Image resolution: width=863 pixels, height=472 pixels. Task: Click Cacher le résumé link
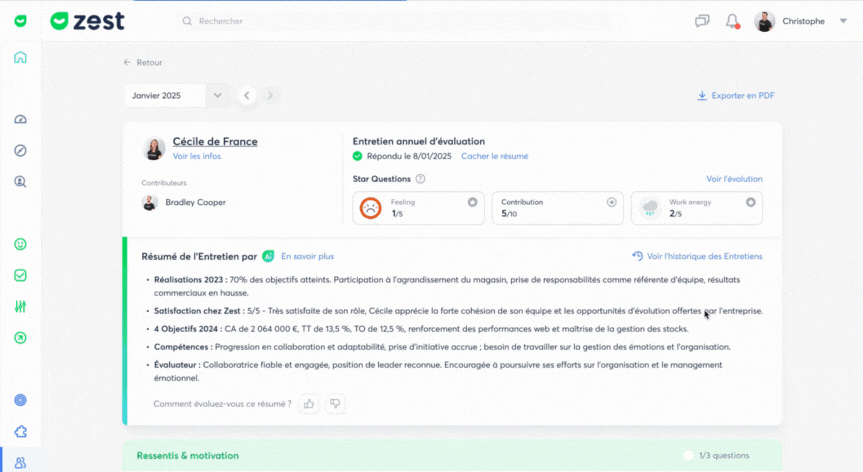click(x=494, y=156)
